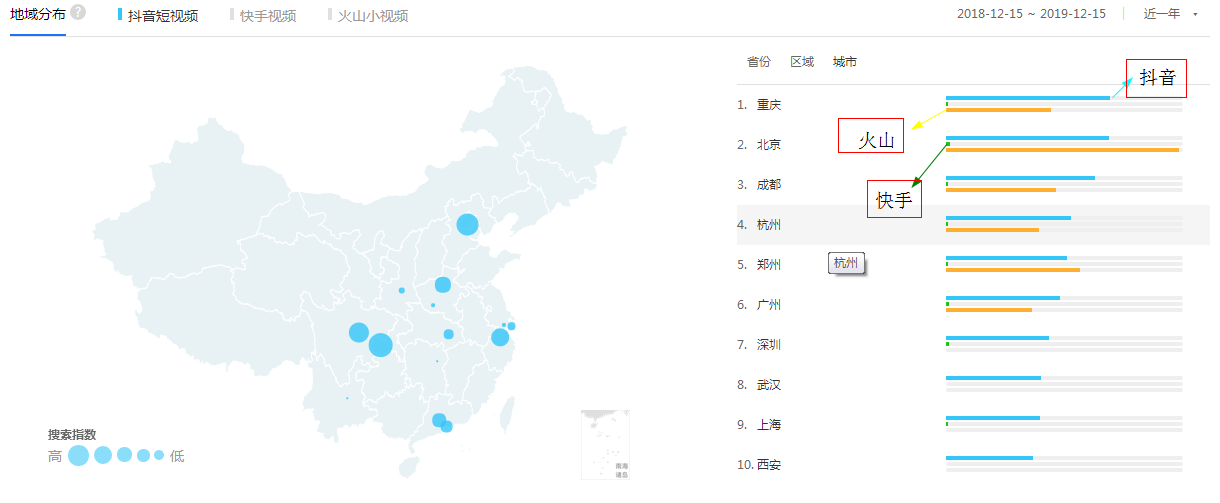Toggle the 抖音短视频 series legend
1220x503 pixels.
(x=162, y=16)
